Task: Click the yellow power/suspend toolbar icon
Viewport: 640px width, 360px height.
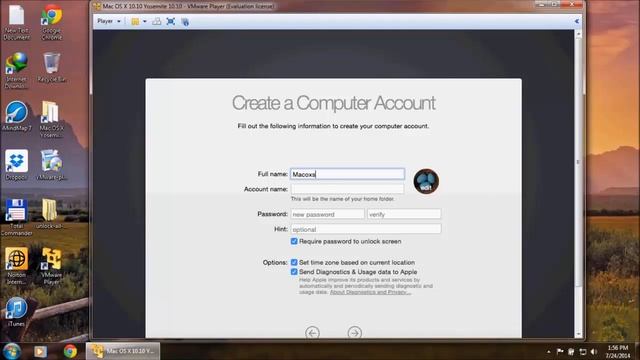Action: coord(135,22)
